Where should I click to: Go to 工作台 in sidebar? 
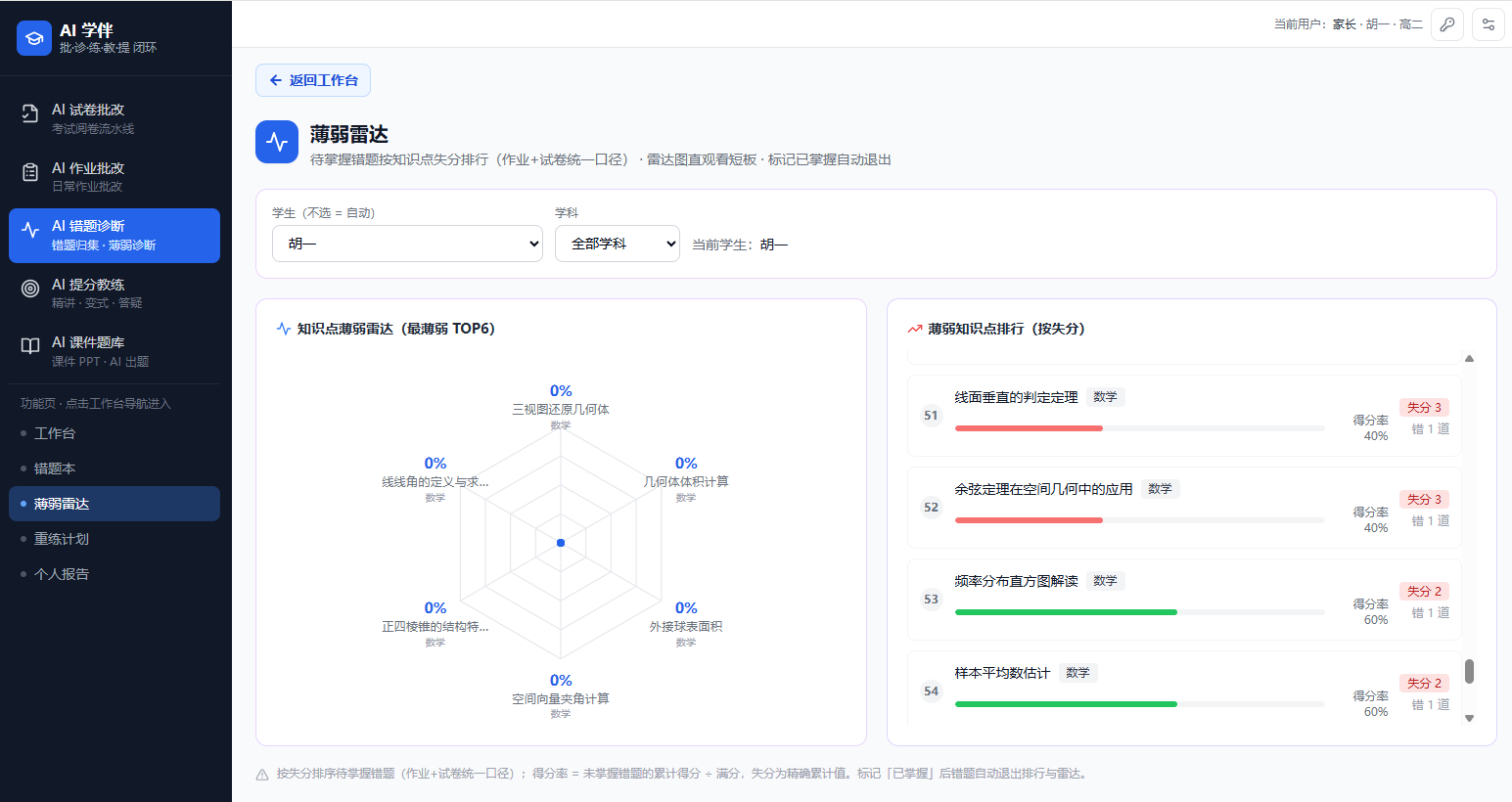tap(115, 433)
